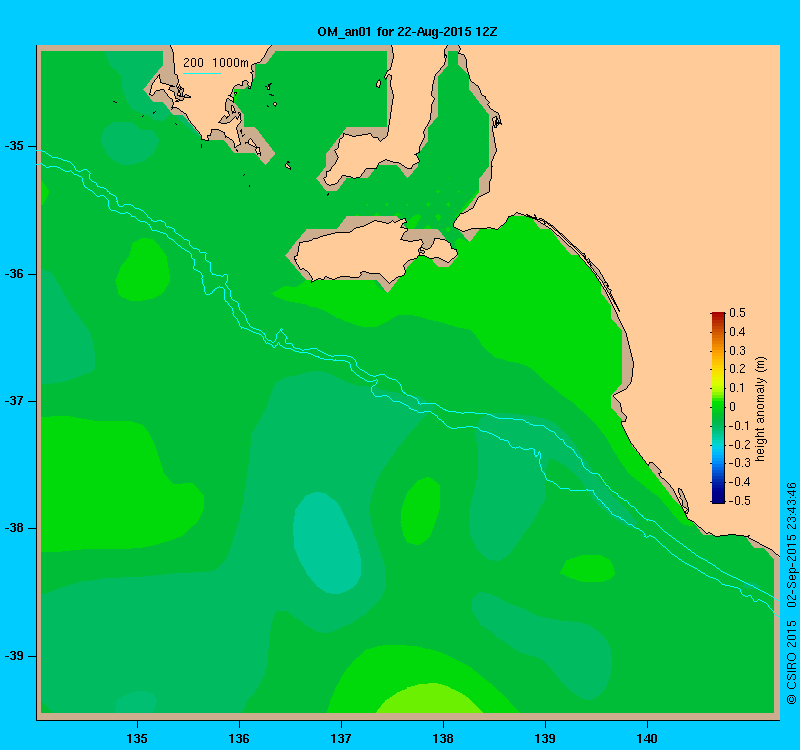Click the -0.2 color bar label
800x750 pixels.
(738, 444)
